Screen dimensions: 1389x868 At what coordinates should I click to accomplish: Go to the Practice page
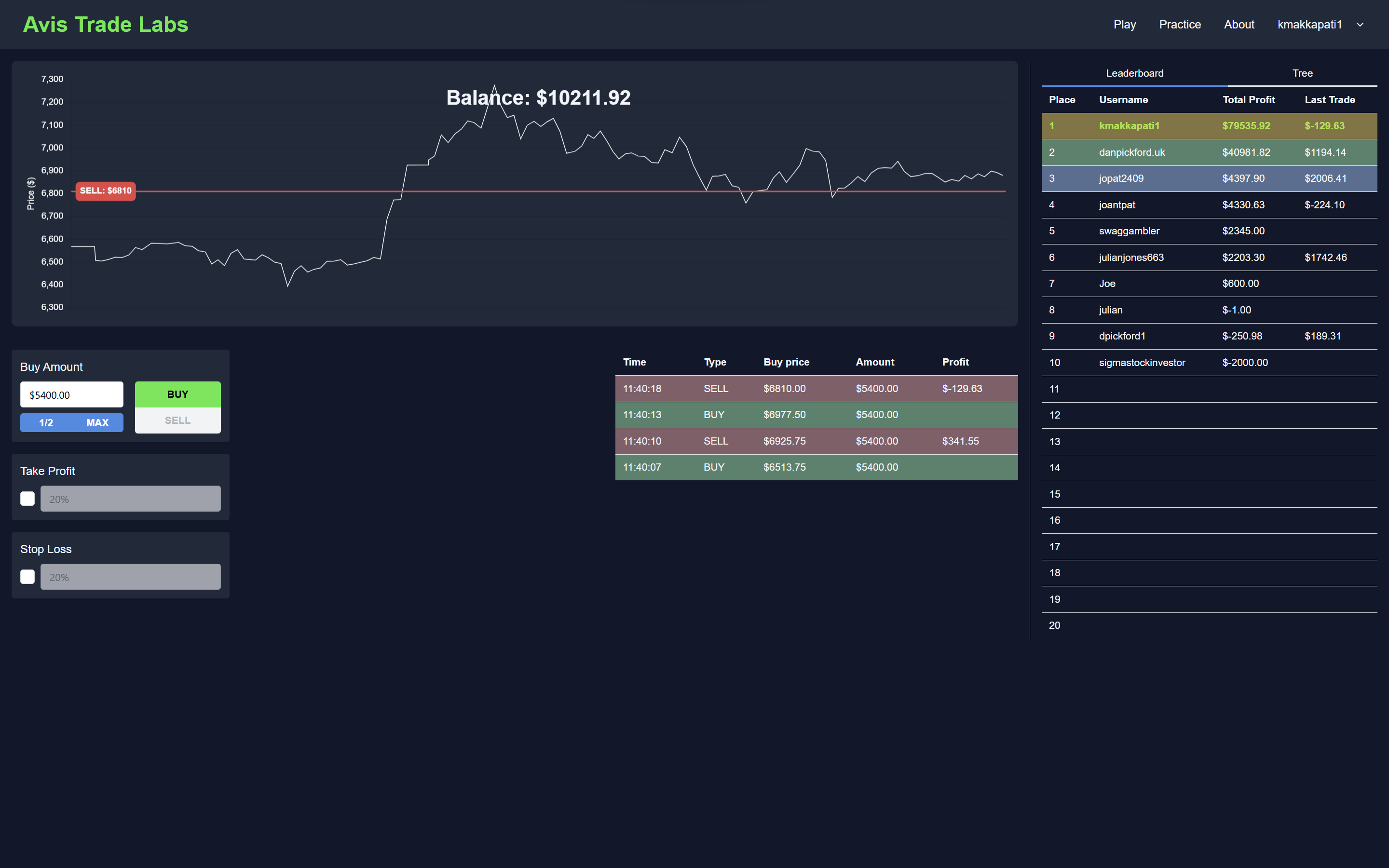[1180, 25]
